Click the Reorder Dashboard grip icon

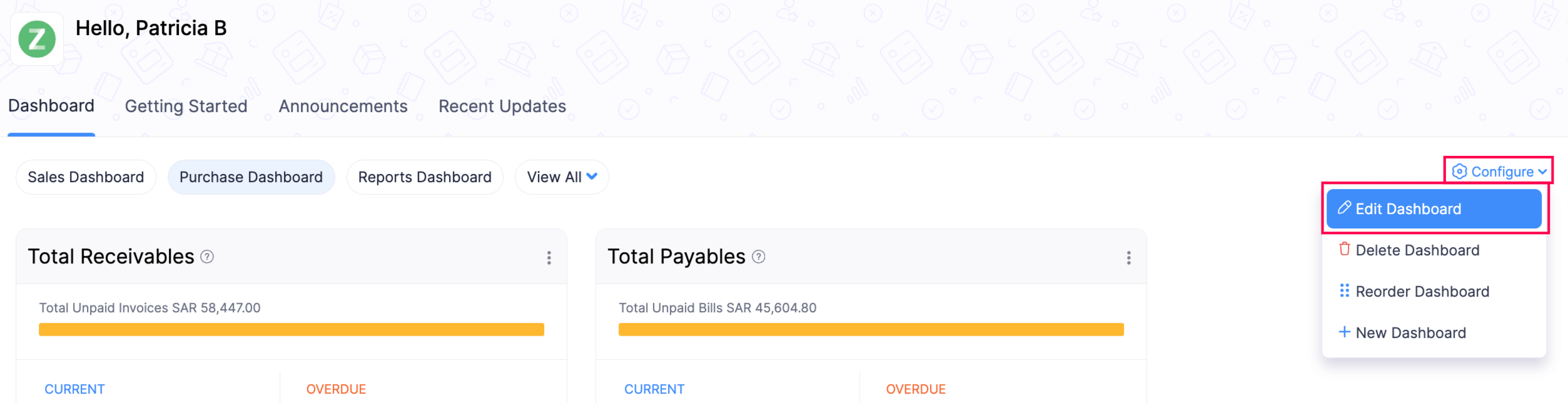click(x=1344, y=290)
